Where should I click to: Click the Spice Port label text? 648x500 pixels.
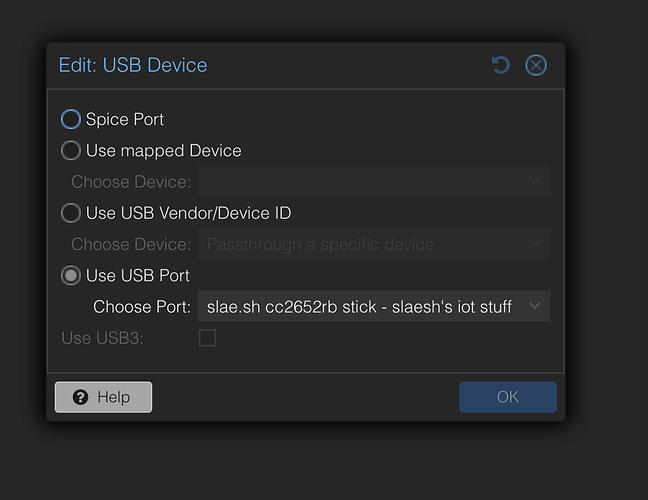[x=125, y=119]
